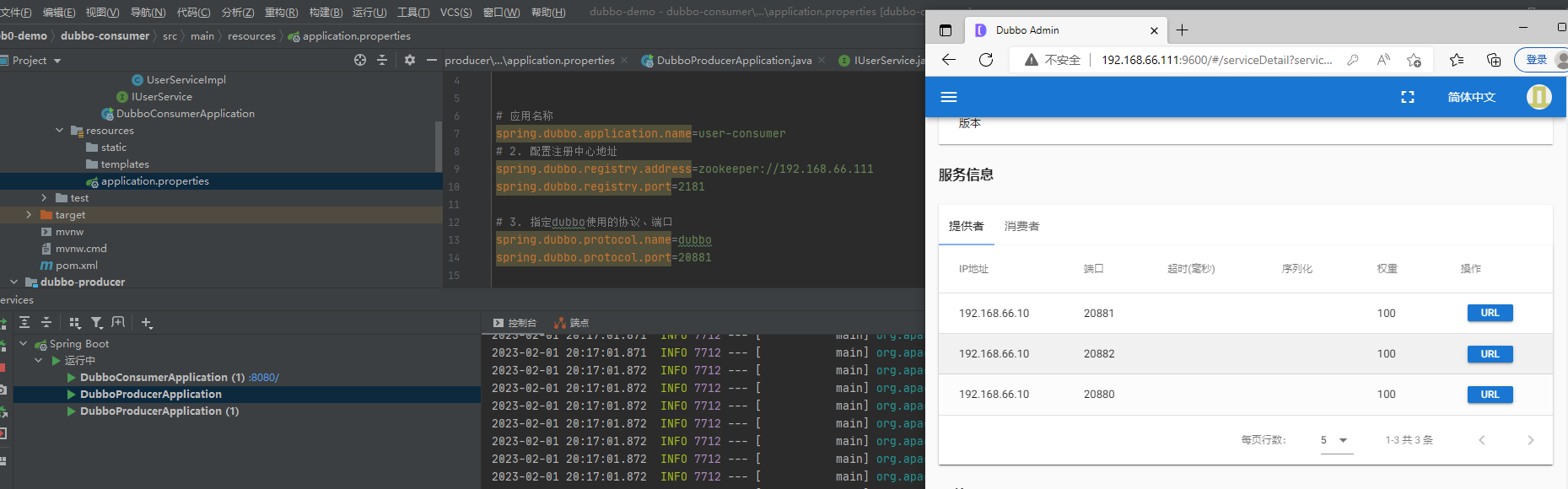
Task: Click URL button for port 20881
Action: [x=1490, y=313]
